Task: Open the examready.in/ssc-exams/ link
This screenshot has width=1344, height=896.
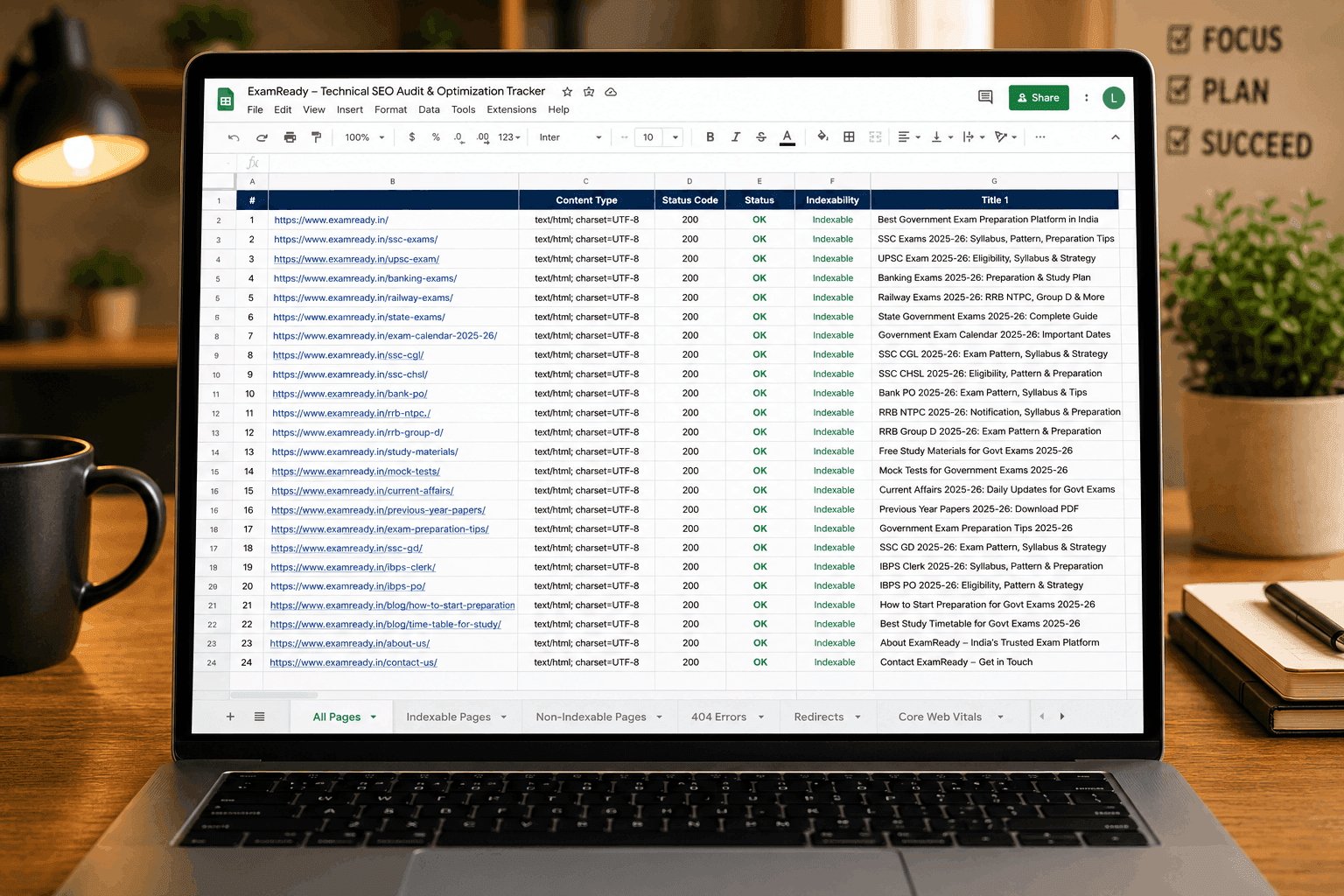Action: click(356, 240)
